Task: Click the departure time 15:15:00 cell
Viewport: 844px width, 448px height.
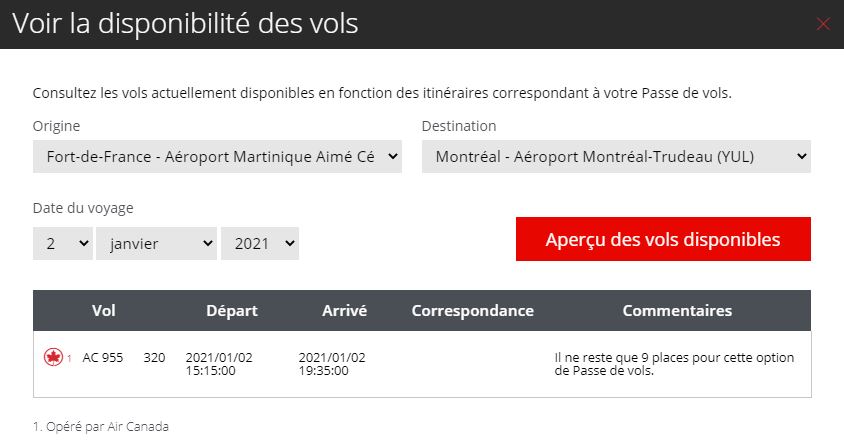Action: point(211,371)
